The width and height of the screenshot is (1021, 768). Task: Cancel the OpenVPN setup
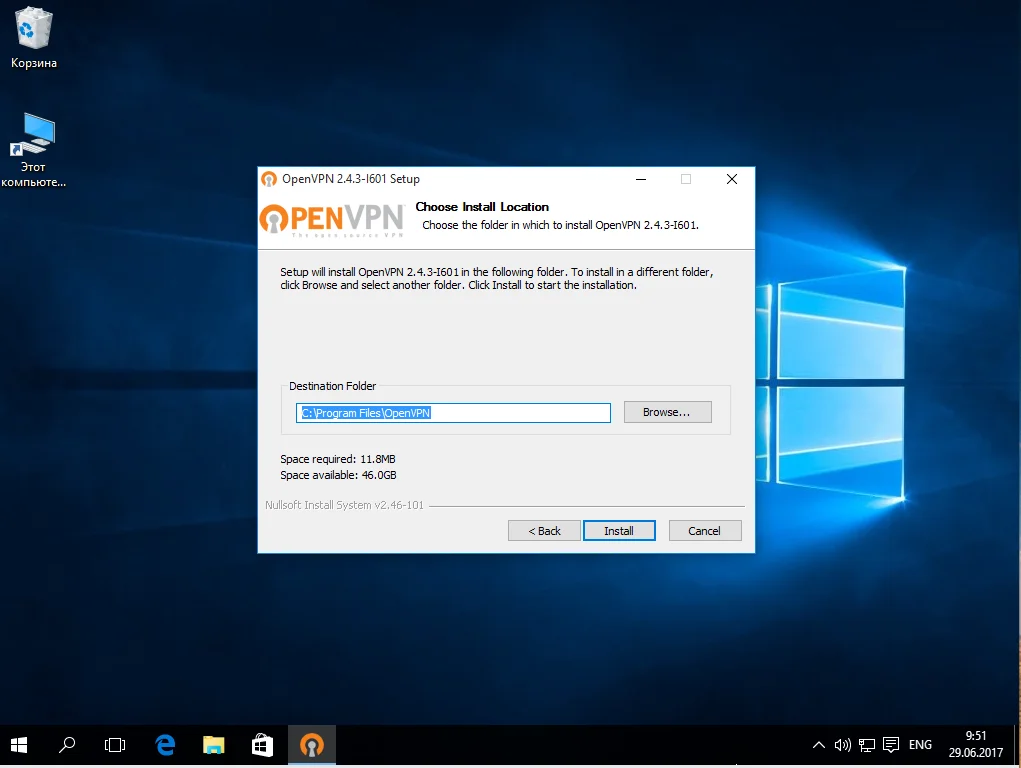coord(705,530)
